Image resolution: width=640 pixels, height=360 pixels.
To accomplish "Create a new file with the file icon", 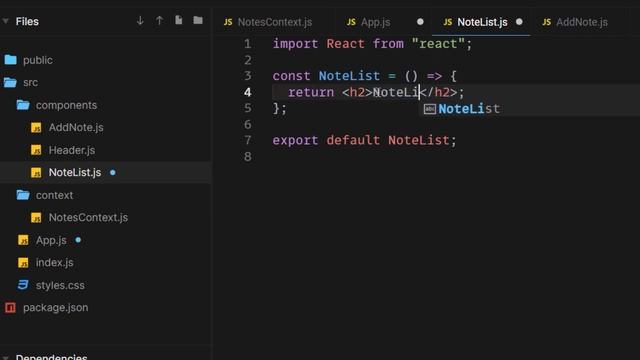I will [179, 20].
